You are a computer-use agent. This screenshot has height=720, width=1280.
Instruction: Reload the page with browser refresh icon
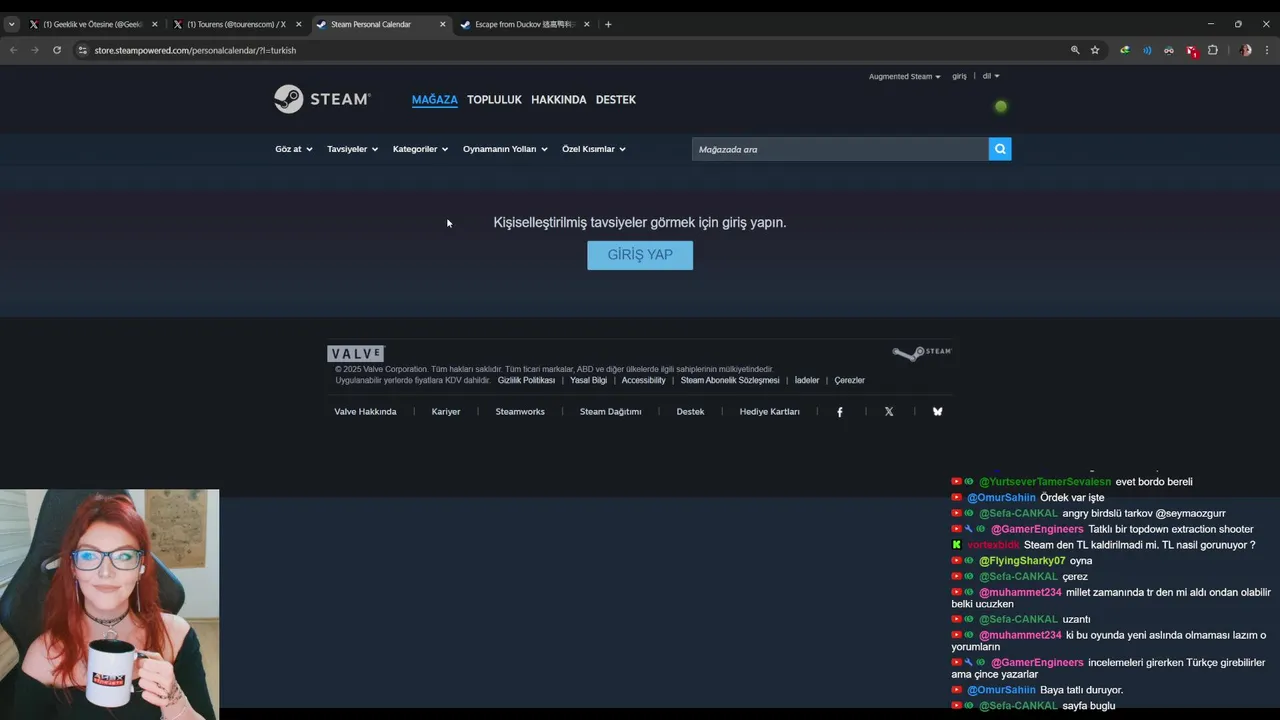click(x=57, y=50)
